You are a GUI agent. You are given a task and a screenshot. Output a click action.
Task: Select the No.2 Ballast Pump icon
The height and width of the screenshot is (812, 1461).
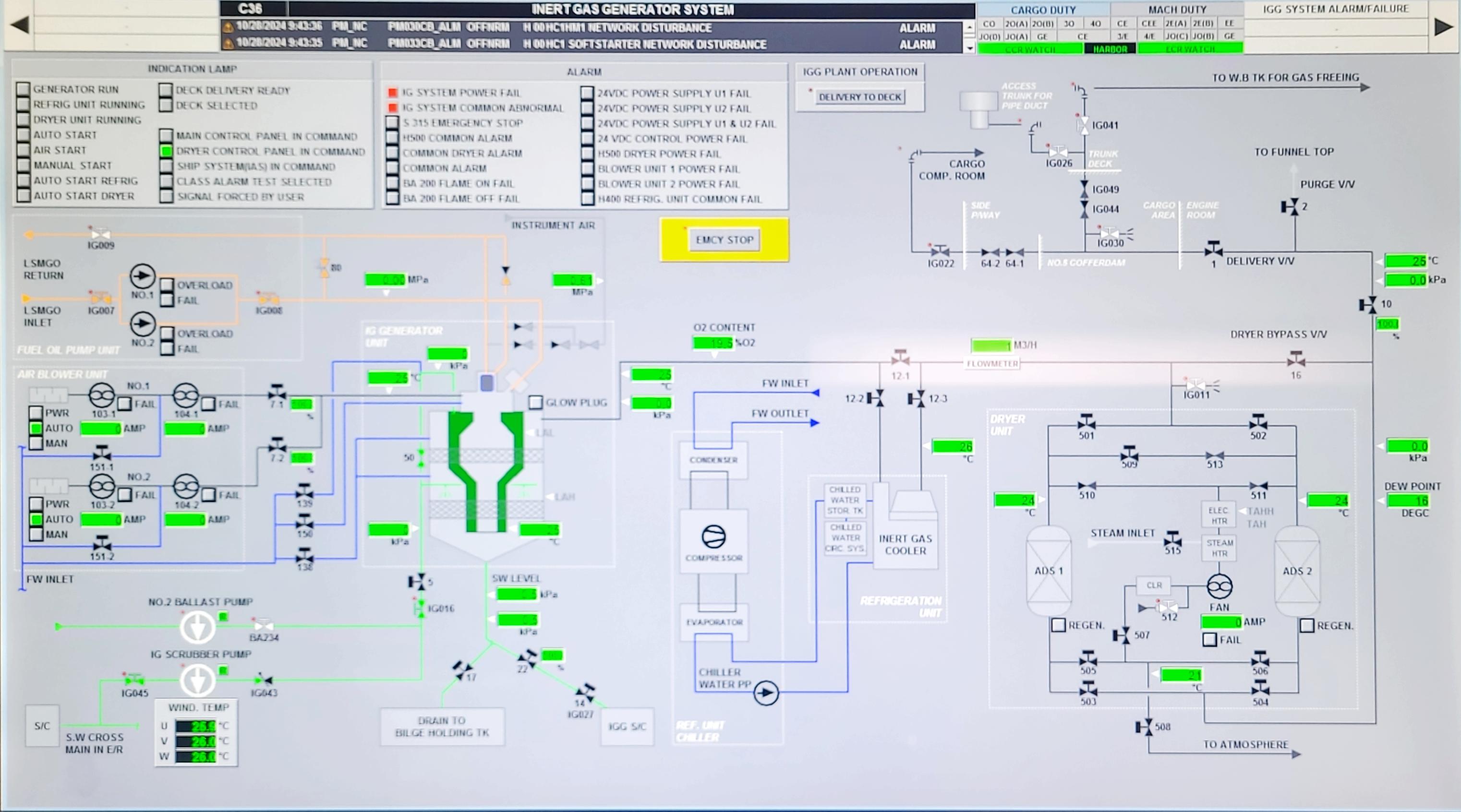click(x=197, y=627)
